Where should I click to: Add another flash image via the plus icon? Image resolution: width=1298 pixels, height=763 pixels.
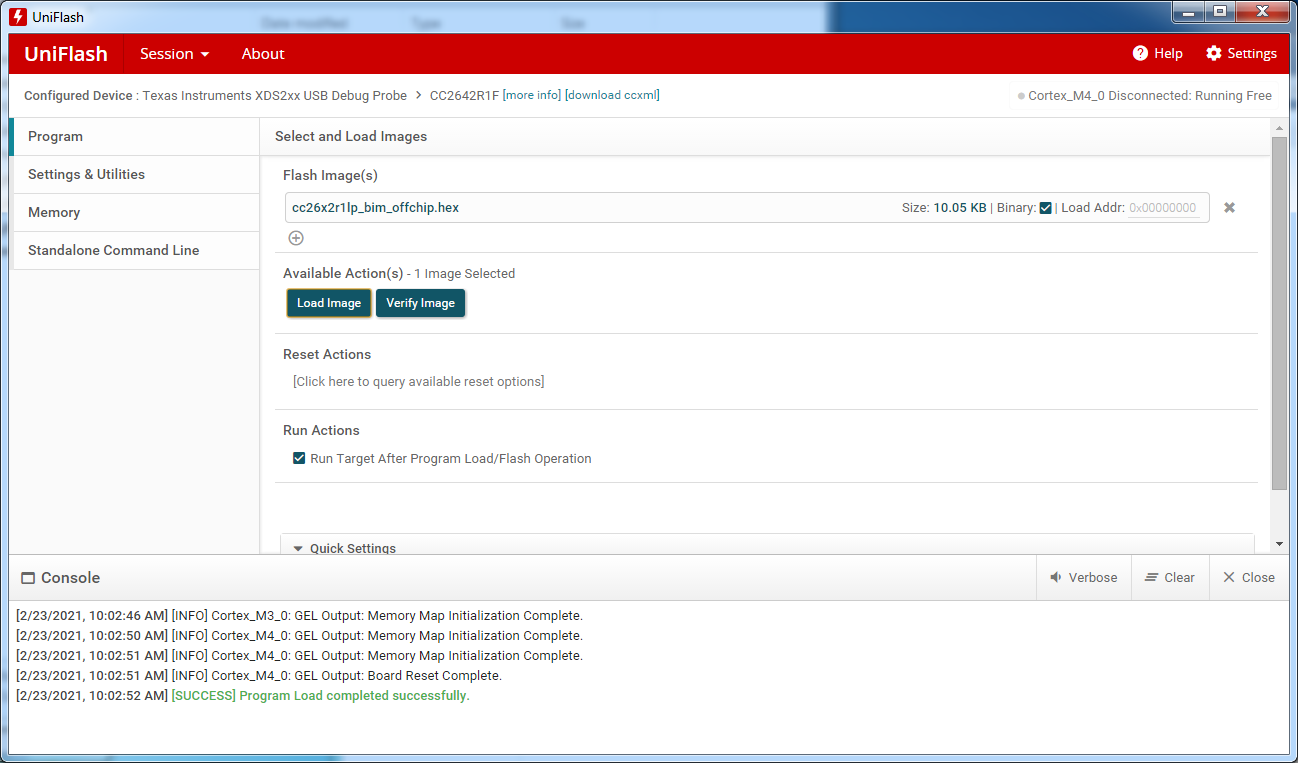[x=296, y=238]
